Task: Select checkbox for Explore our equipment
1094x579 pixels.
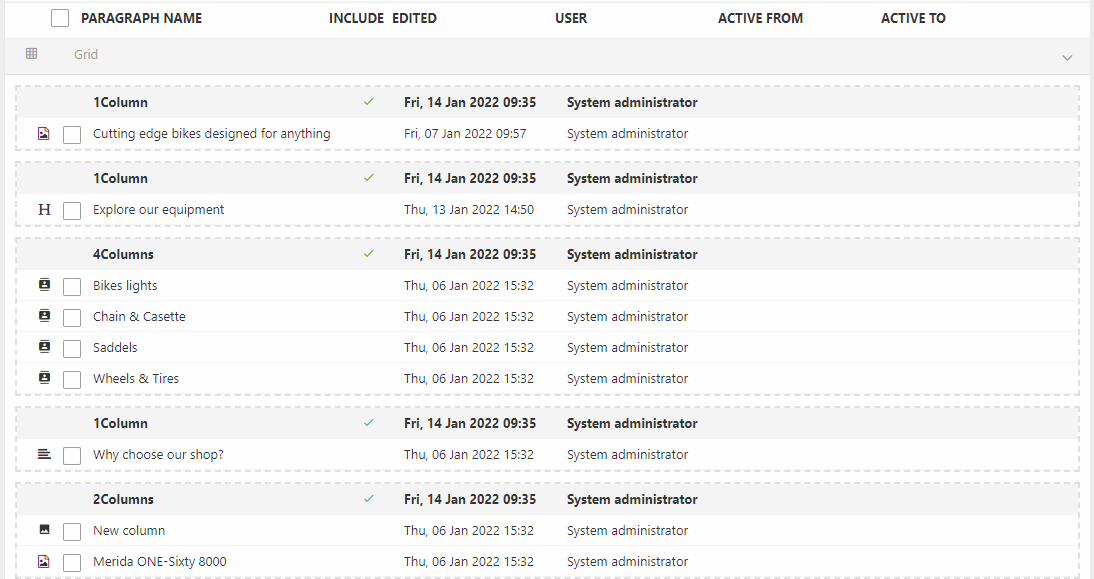Action: point(72,211)
